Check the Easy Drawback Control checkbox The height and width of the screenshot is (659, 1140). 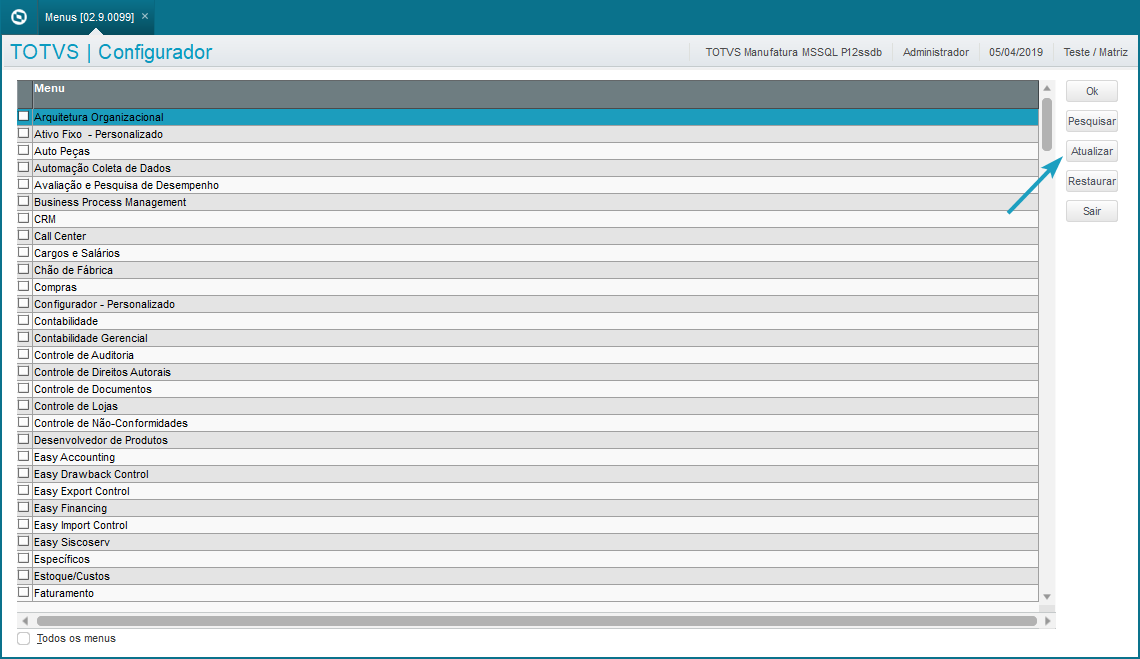click(x=24, y=474)
